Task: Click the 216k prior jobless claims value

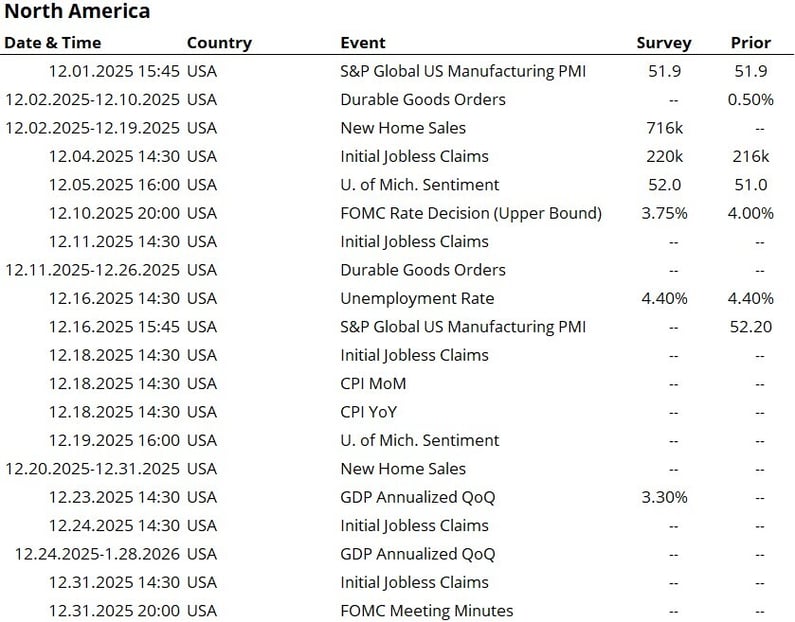Action: 750,156
